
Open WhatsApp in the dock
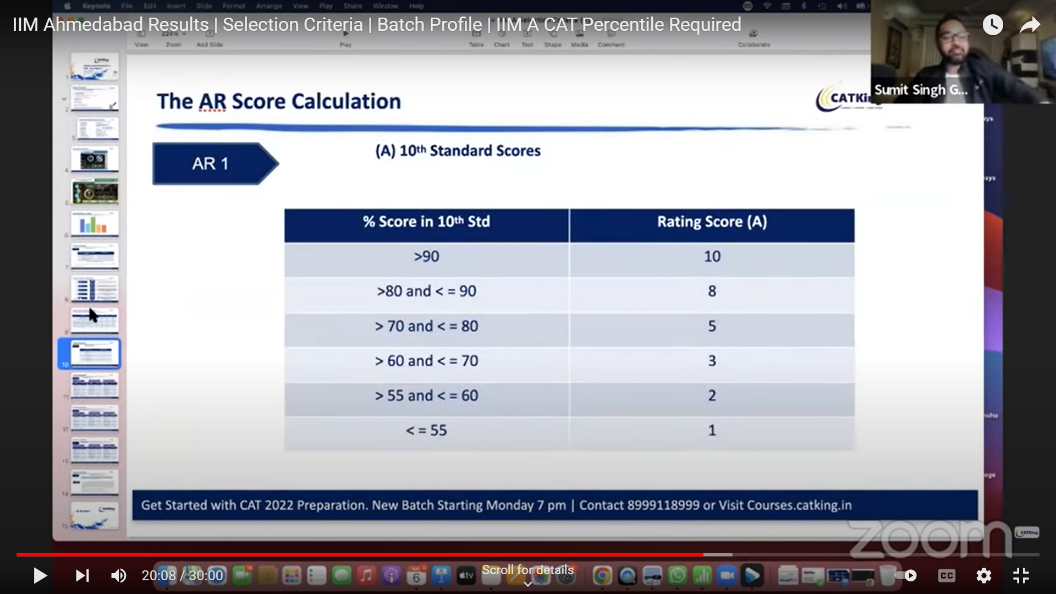(678, 575)
